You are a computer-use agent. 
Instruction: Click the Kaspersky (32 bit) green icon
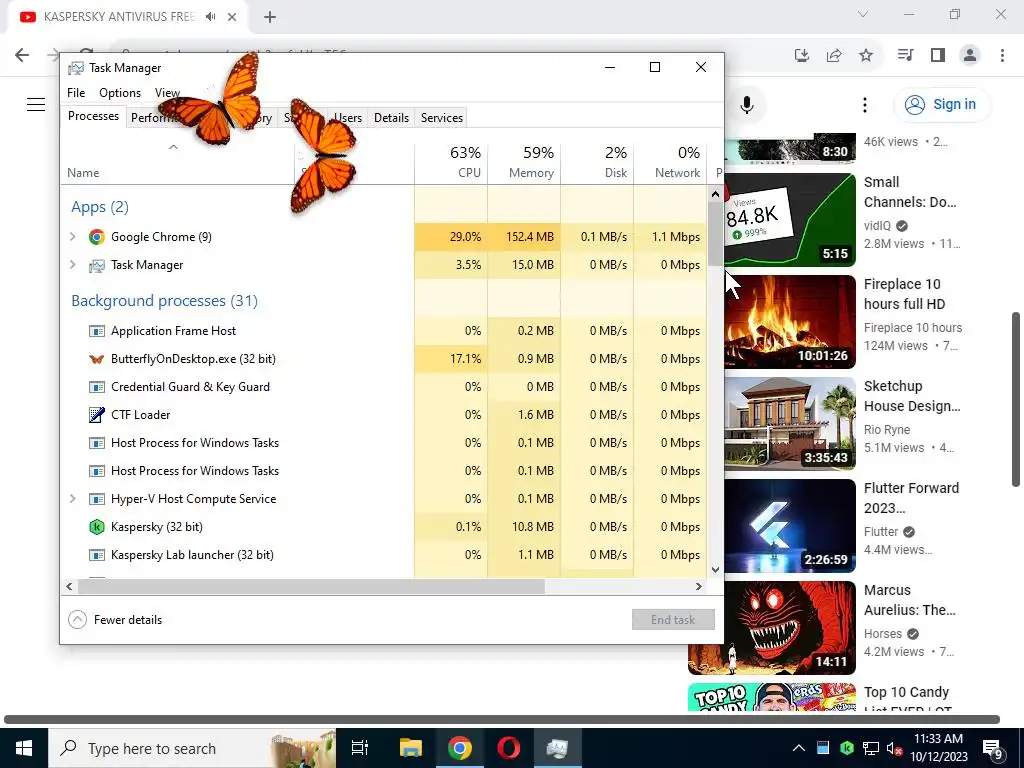pos(97,527)
